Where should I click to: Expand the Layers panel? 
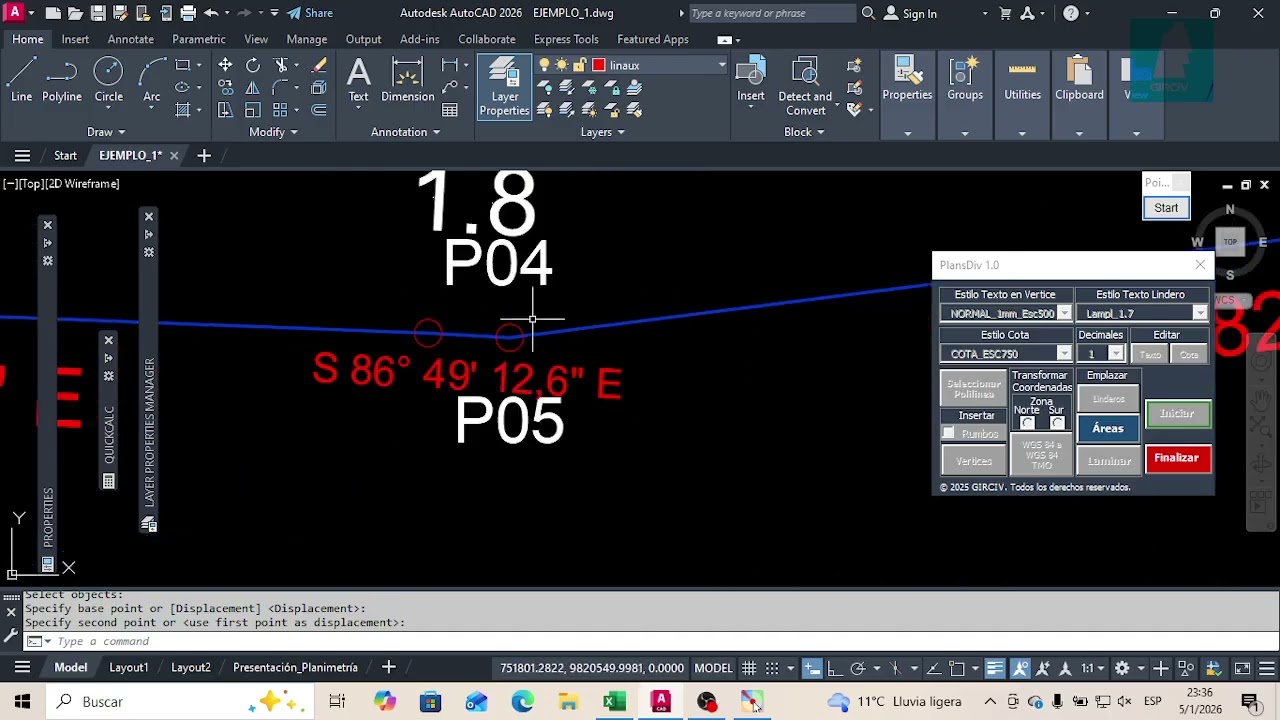click(x=603, y=132)
